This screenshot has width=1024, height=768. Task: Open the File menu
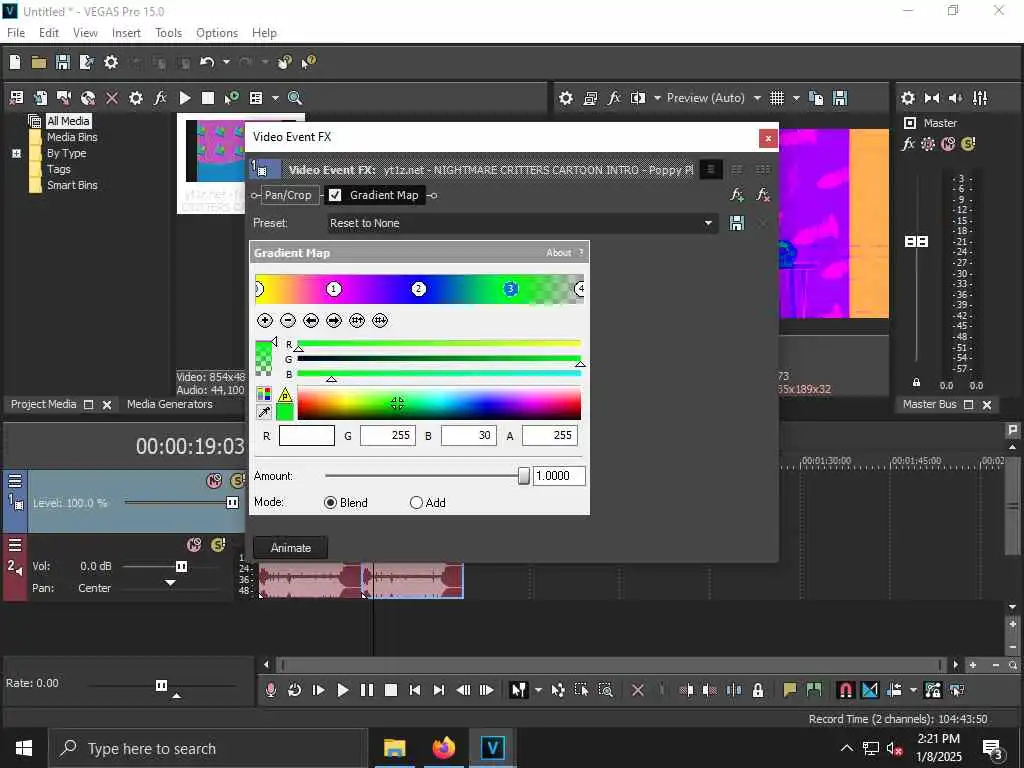pos(16,33)
